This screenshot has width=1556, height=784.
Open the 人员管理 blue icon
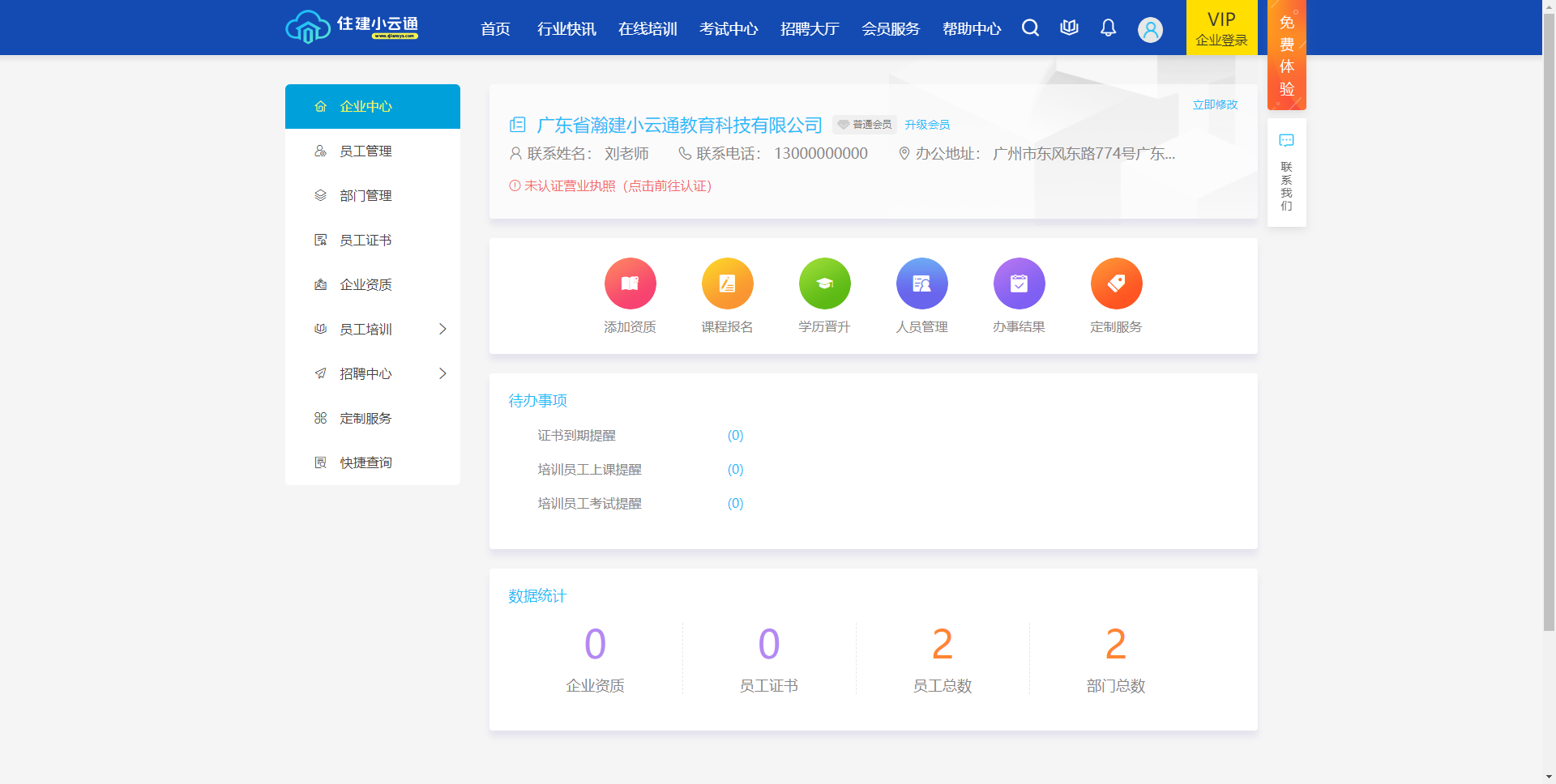[x=921, y=283]
